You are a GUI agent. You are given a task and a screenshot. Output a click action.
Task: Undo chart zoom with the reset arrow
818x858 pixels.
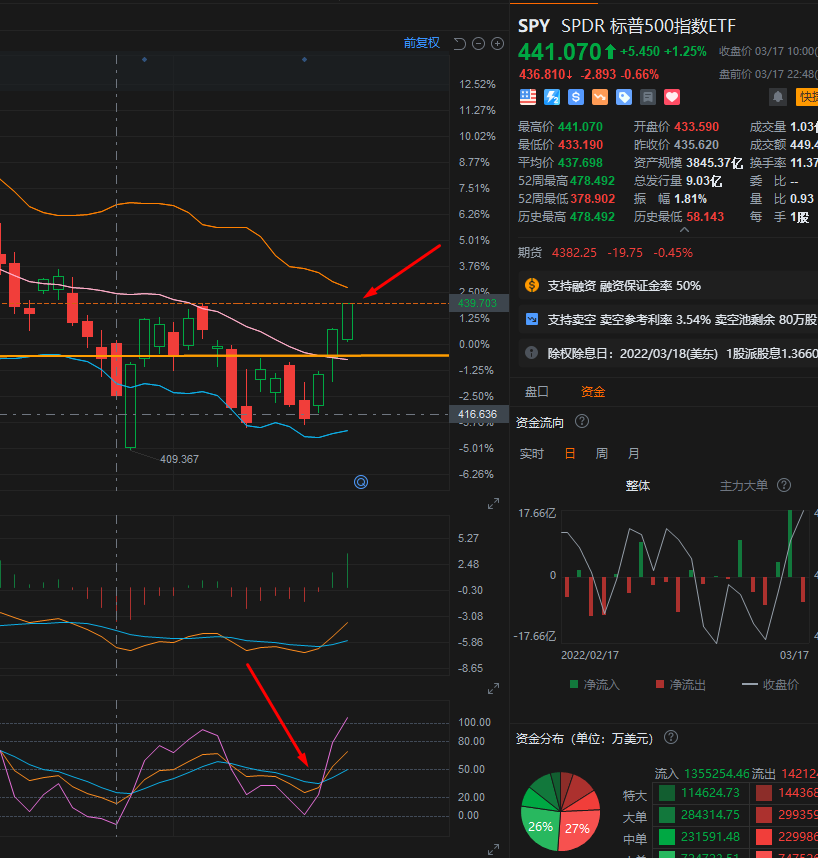point(460,44)
